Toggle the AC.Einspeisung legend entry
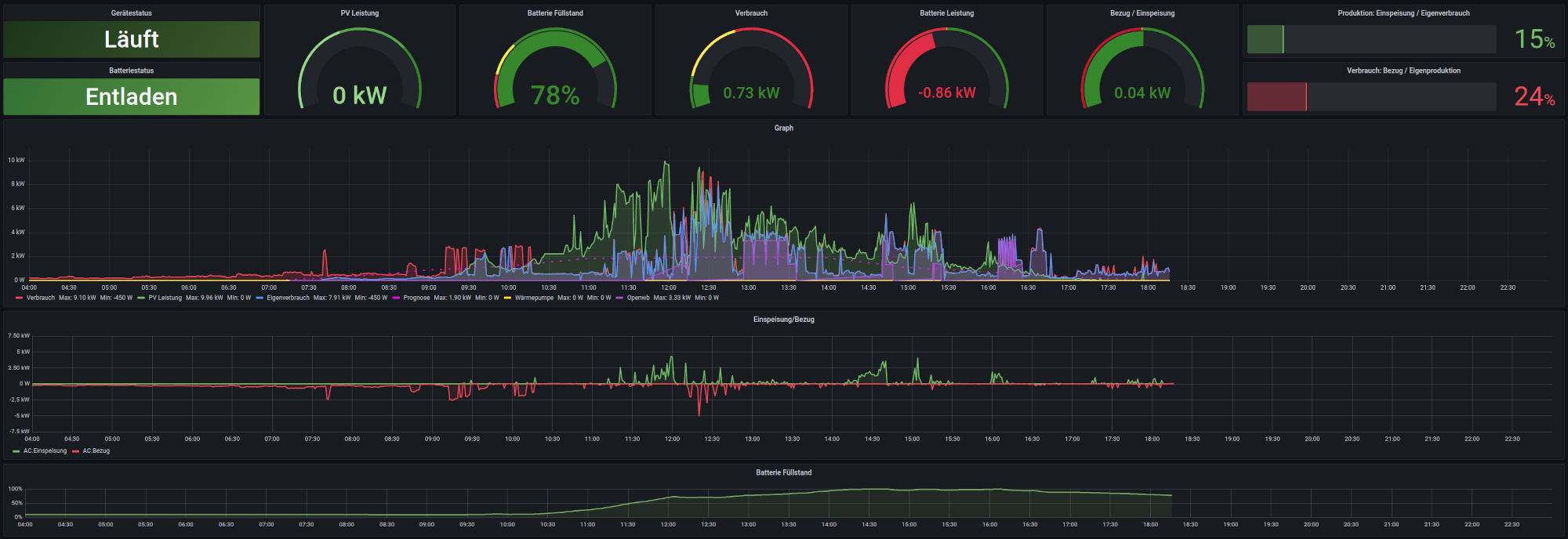Screen dimensions: 1568x539 (x=45, y=451)
